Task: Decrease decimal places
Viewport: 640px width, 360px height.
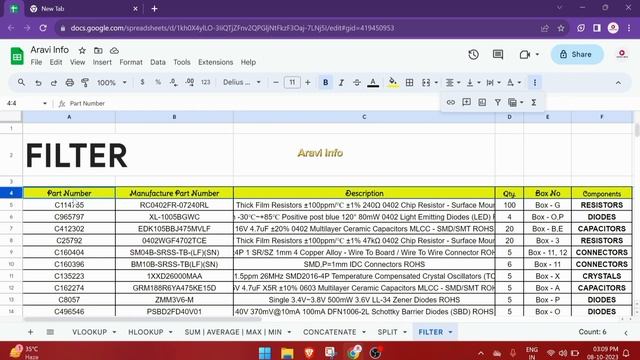Action: pos(173,82)
